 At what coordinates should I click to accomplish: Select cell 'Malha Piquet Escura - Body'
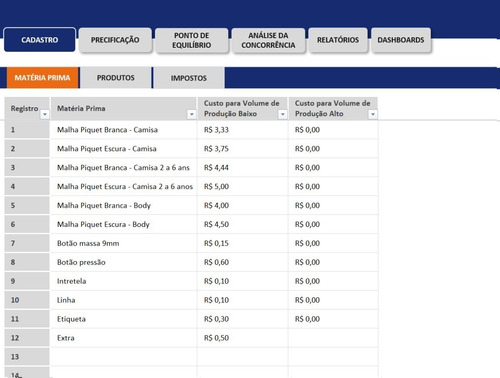pyautogui.click(x=124, y=224)
